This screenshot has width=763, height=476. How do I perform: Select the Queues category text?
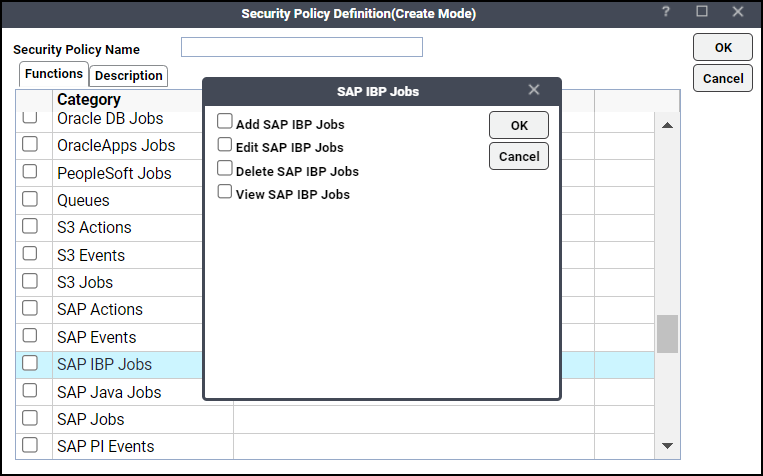click(83, 201)
